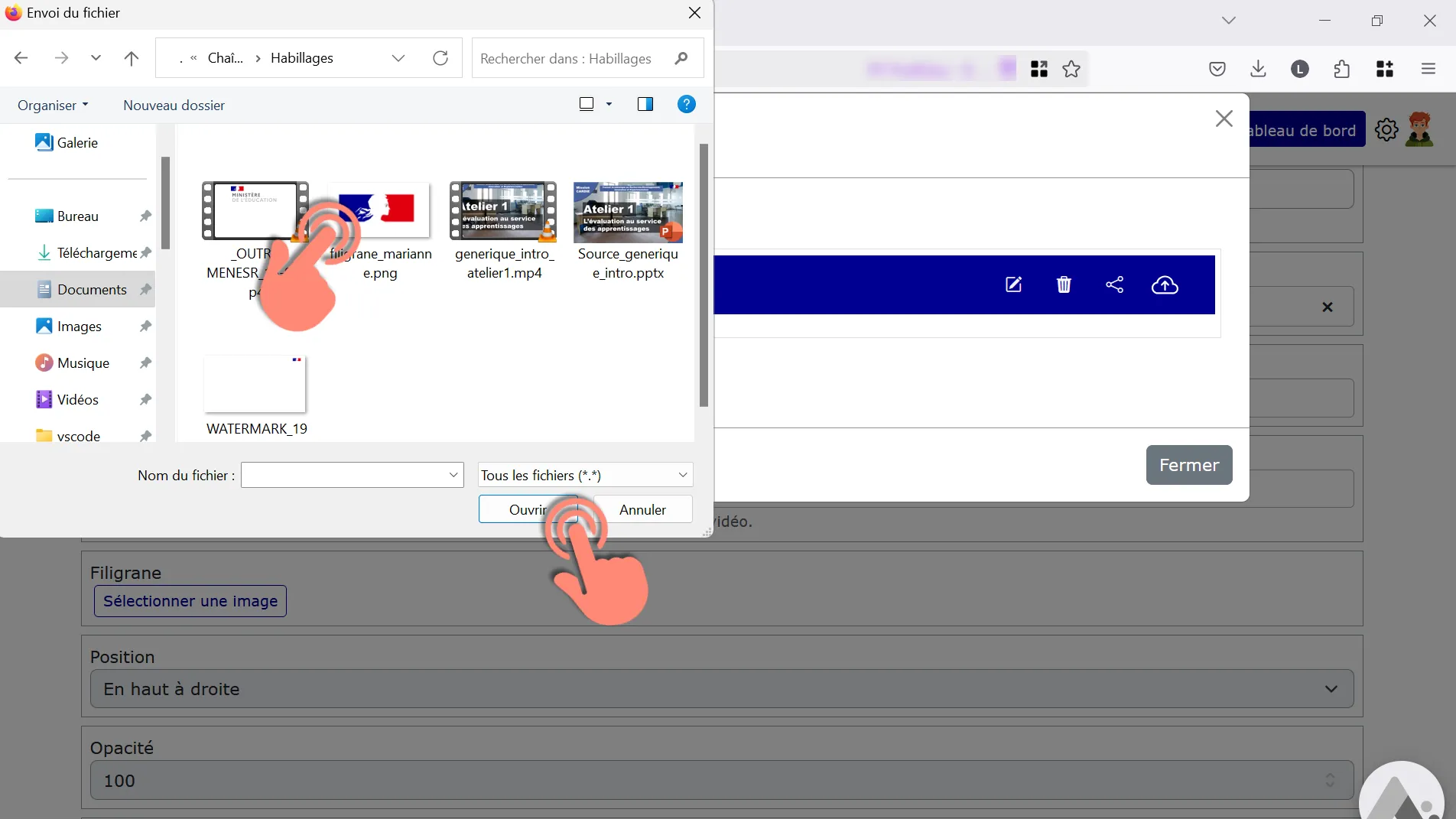Bookmark this page with the star icon

point(1071,70)
